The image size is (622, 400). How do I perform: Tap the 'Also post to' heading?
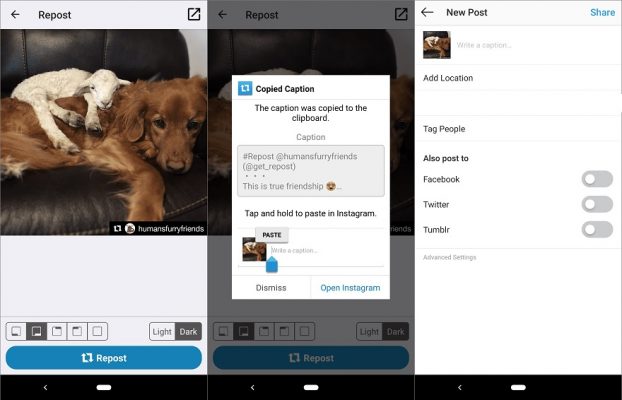(445, 158)
